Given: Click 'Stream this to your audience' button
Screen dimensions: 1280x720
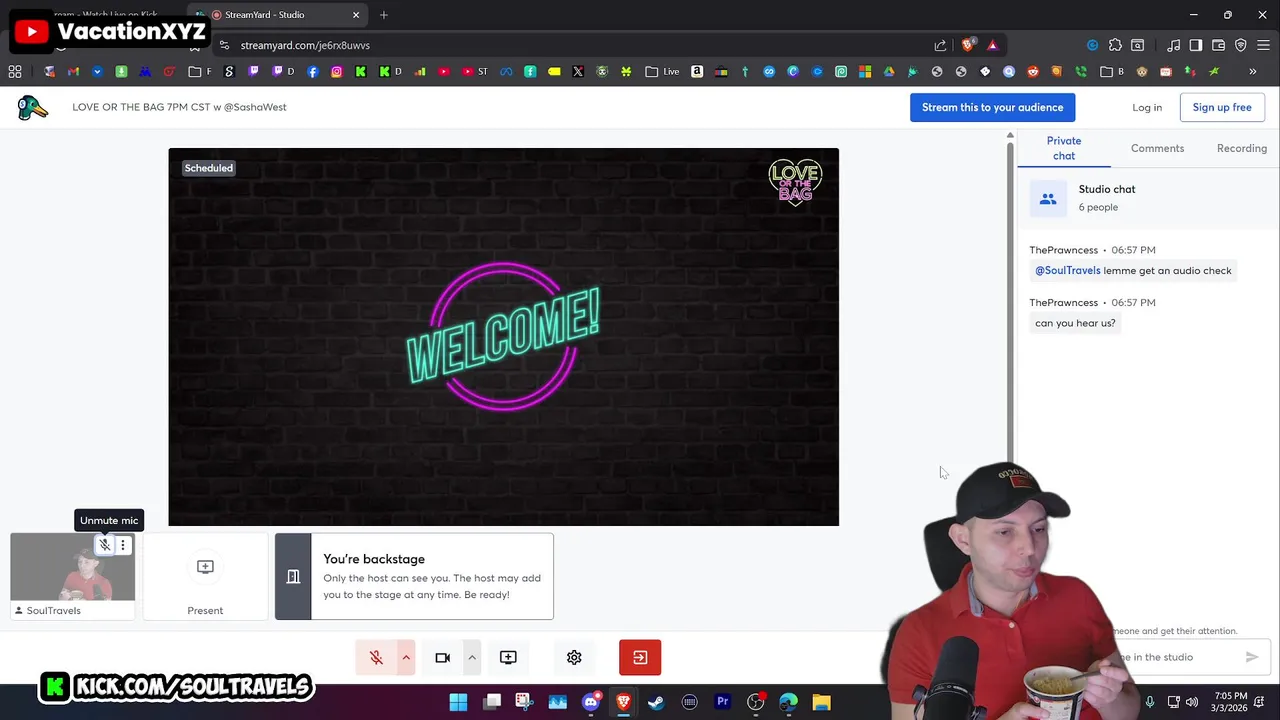Looking at the screenshot, I should 992,107.
